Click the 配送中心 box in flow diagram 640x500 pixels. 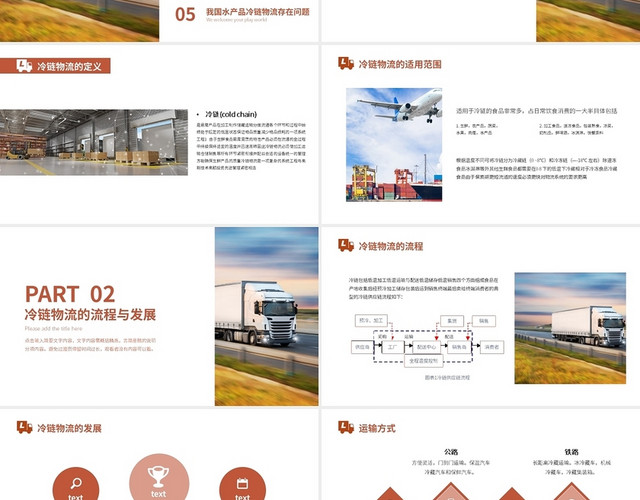point(427,347)
